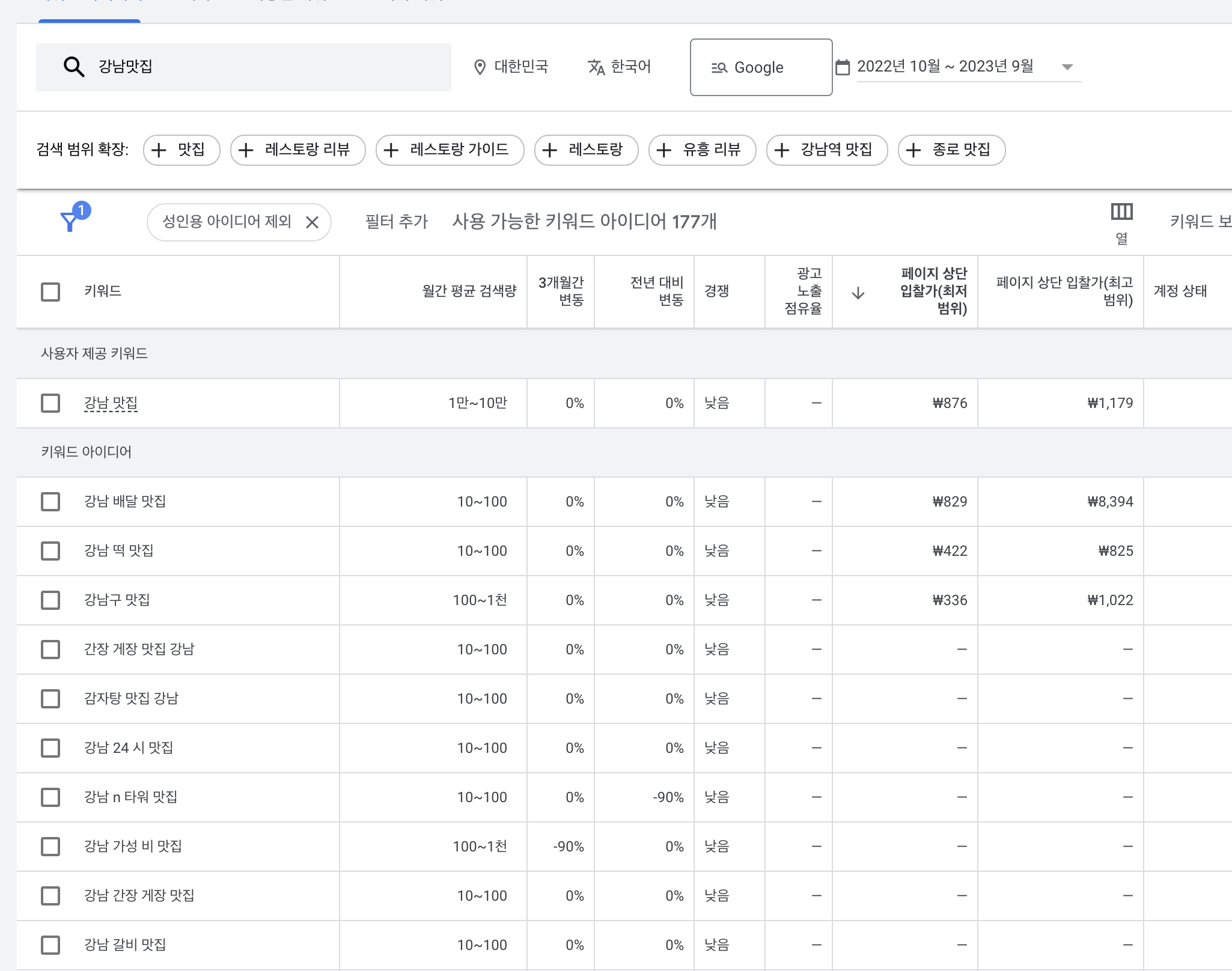Click the sort descending arrow in header
1232x971 pixels.
[x=858, y=293]
